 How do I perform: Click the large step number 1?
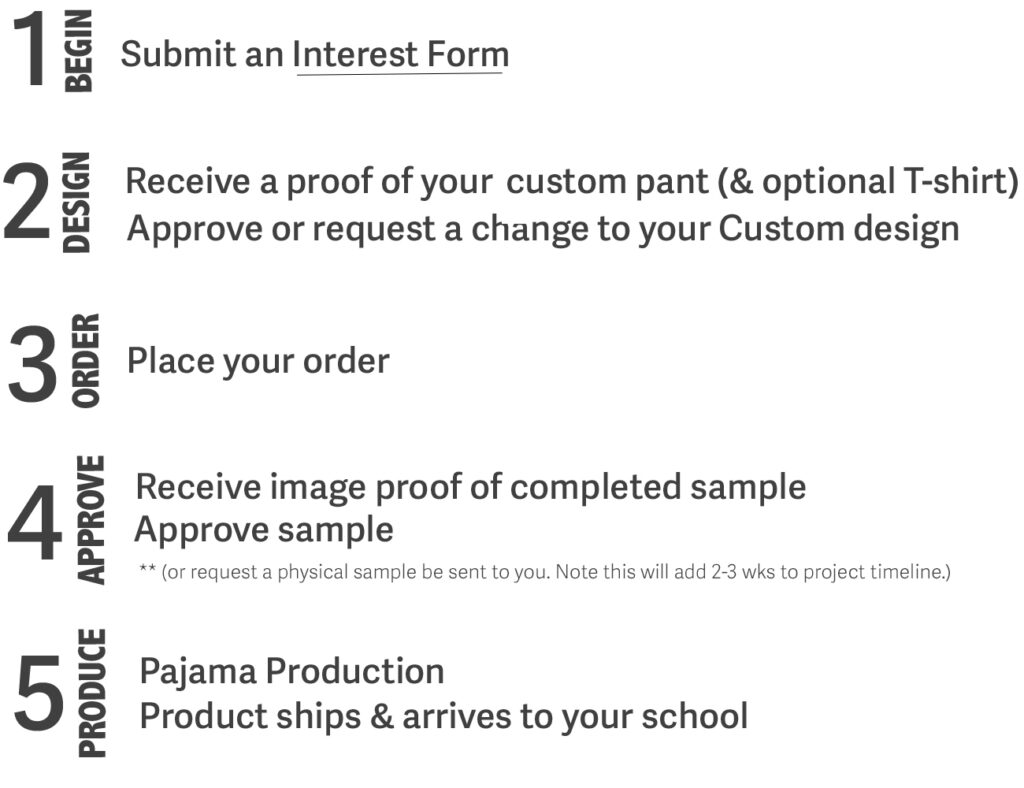point(32,50)
